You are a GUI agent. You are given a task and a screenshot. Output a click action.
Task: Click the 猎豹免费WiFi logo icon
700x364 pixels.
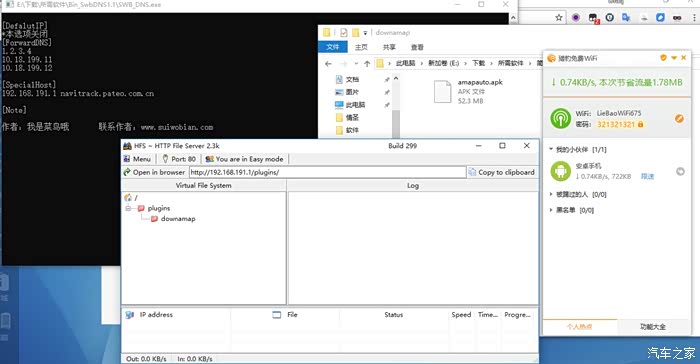[551, 58]
